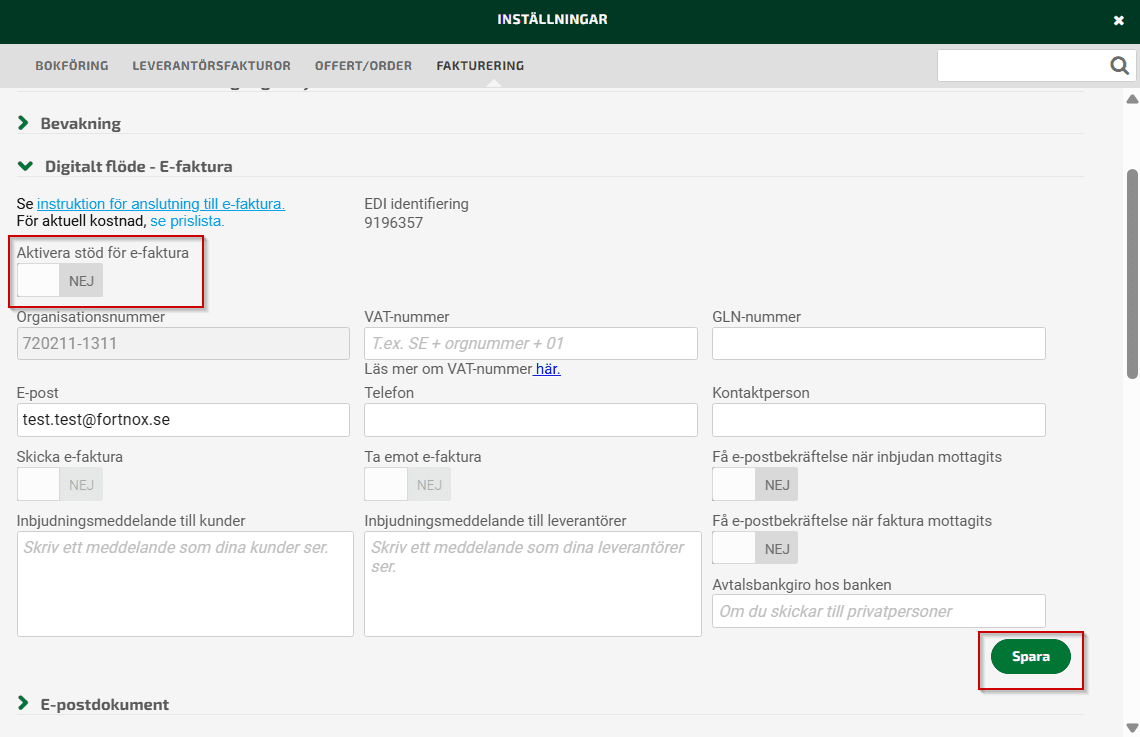Image resolution: width=1140 pixels, height=737 pixels.
Task: Collapse Digitalt flöde - E-faktura section
Action: pos(138,166)
